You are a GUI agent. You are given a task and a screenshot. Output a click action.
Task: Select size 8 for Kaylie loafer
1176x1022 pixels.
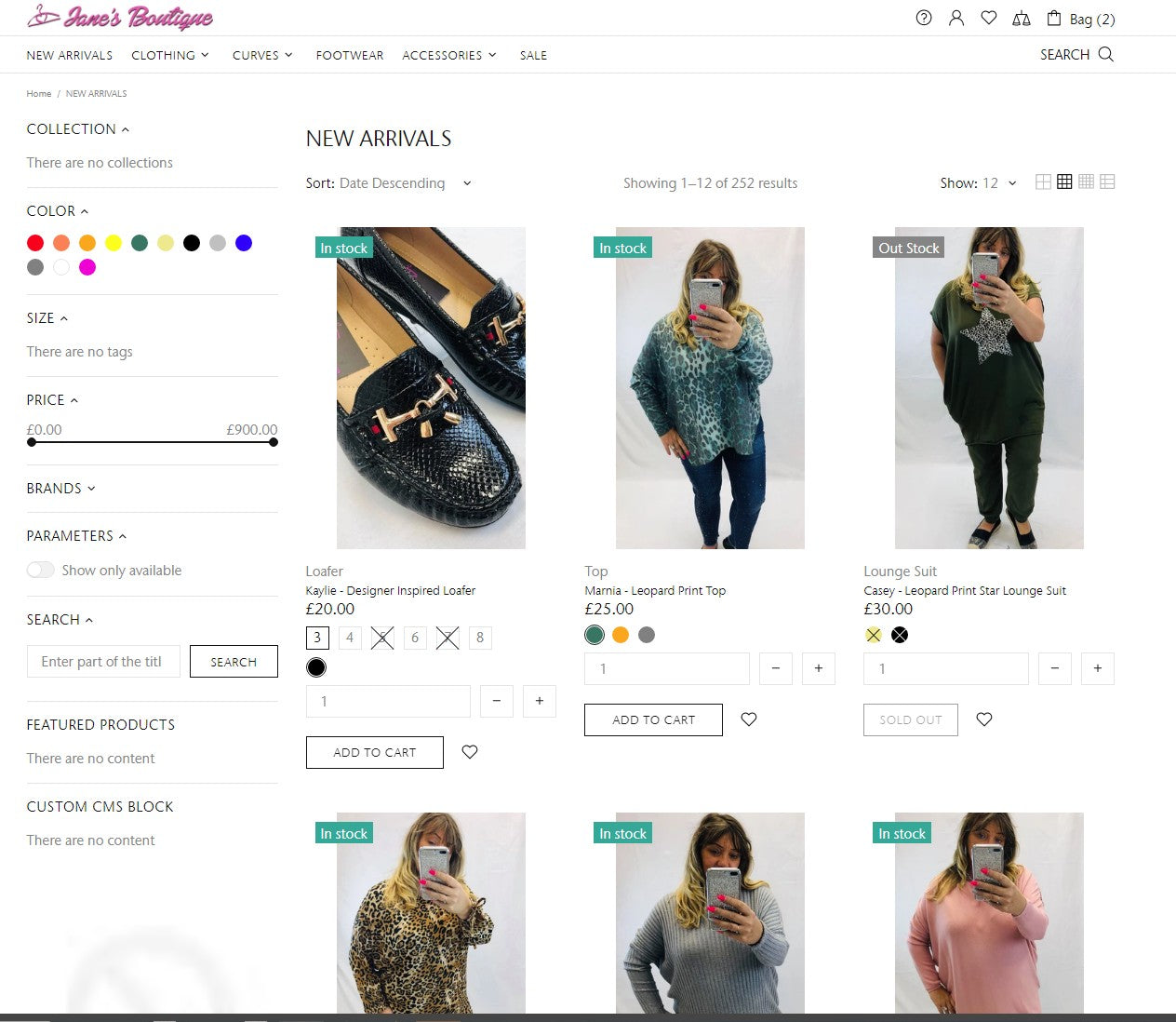tap(480, 638)
